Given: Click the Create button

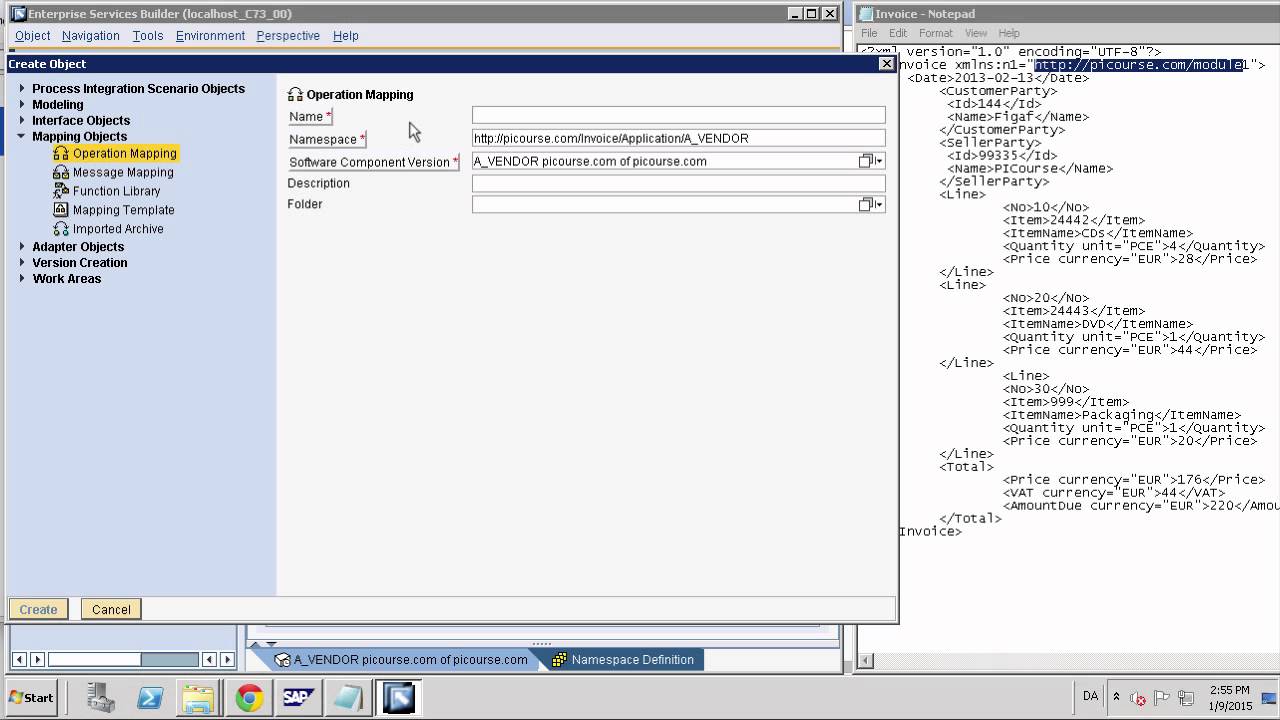Looking at the screenshot, I should tap(38, 609).
